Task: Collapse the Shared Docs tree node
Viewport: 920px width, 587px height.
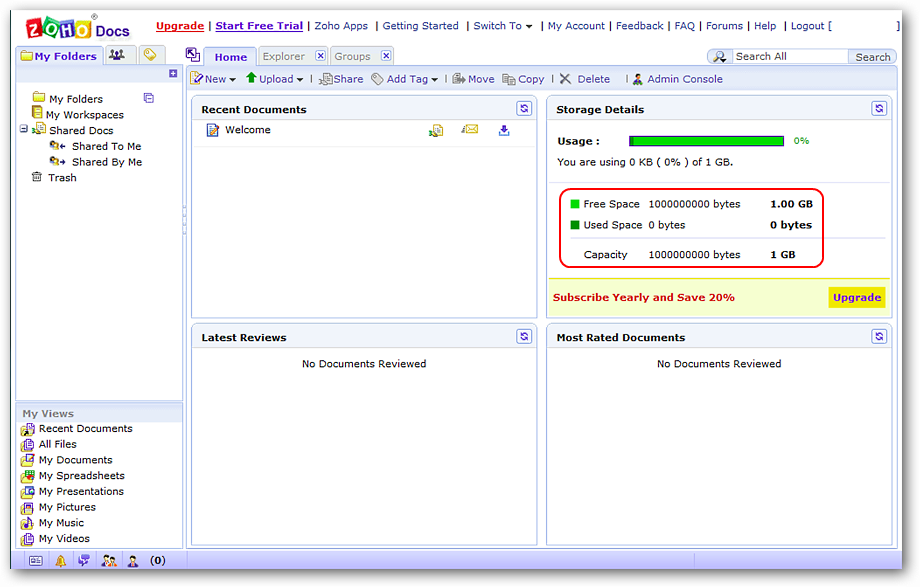Action: [23, 129]
